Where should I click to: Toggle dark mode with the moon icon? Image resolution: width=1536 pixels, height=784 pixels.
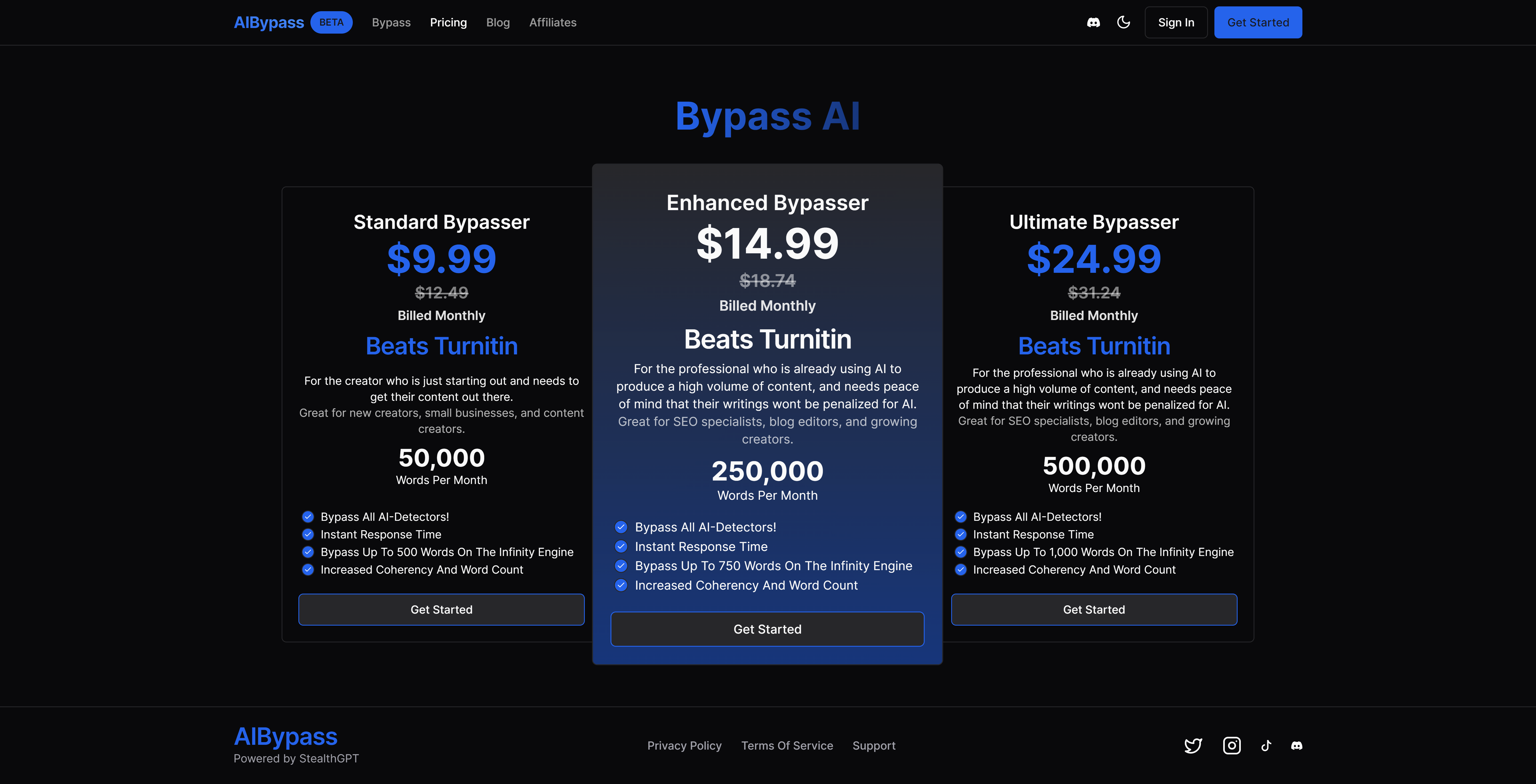1123,23
